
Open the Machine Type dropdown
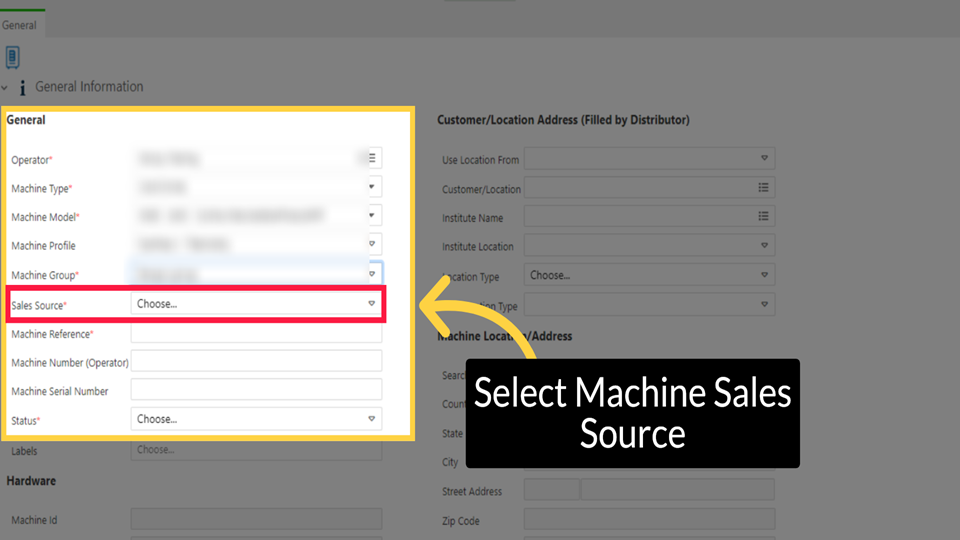click(x=371, y=187)
